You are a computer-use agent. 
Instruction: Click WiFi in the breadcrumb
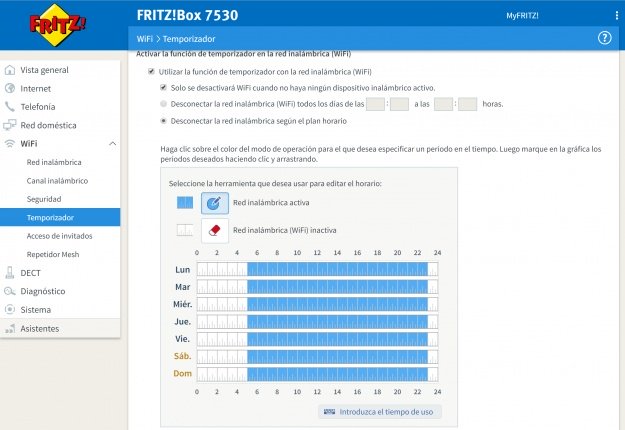click(x=145, y=39)
